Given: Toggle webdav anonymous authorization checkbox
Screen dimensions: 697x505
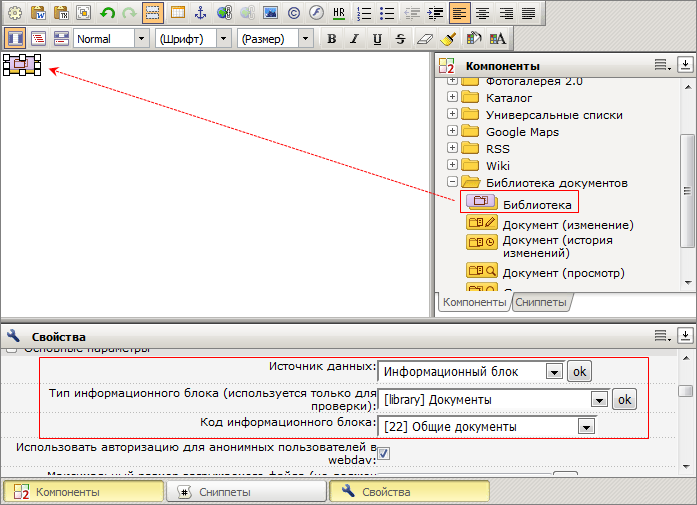Looking at the screenshot, I should pyautogui.click(x=382, y=454).
